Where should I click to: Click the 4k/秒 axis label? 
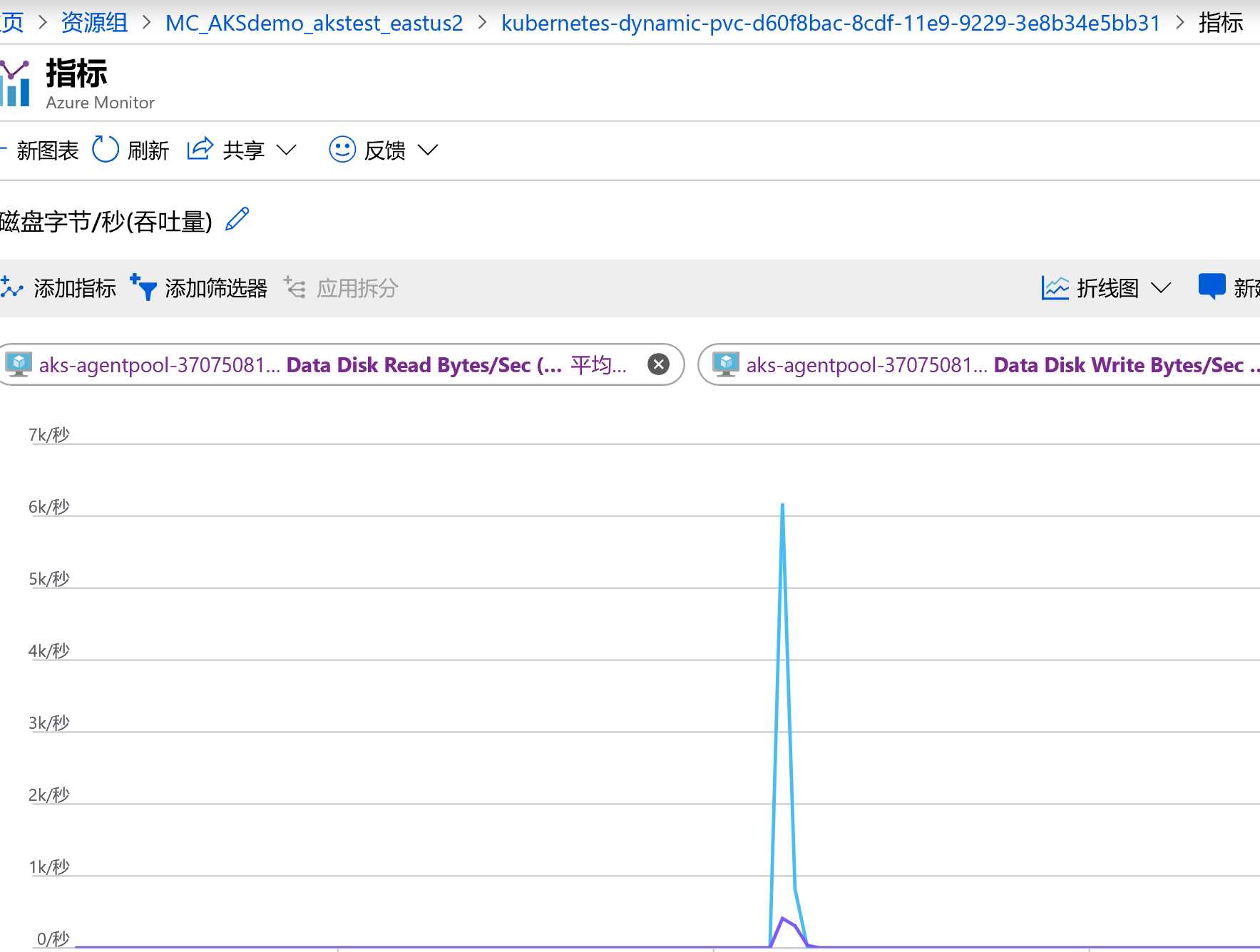49,650
